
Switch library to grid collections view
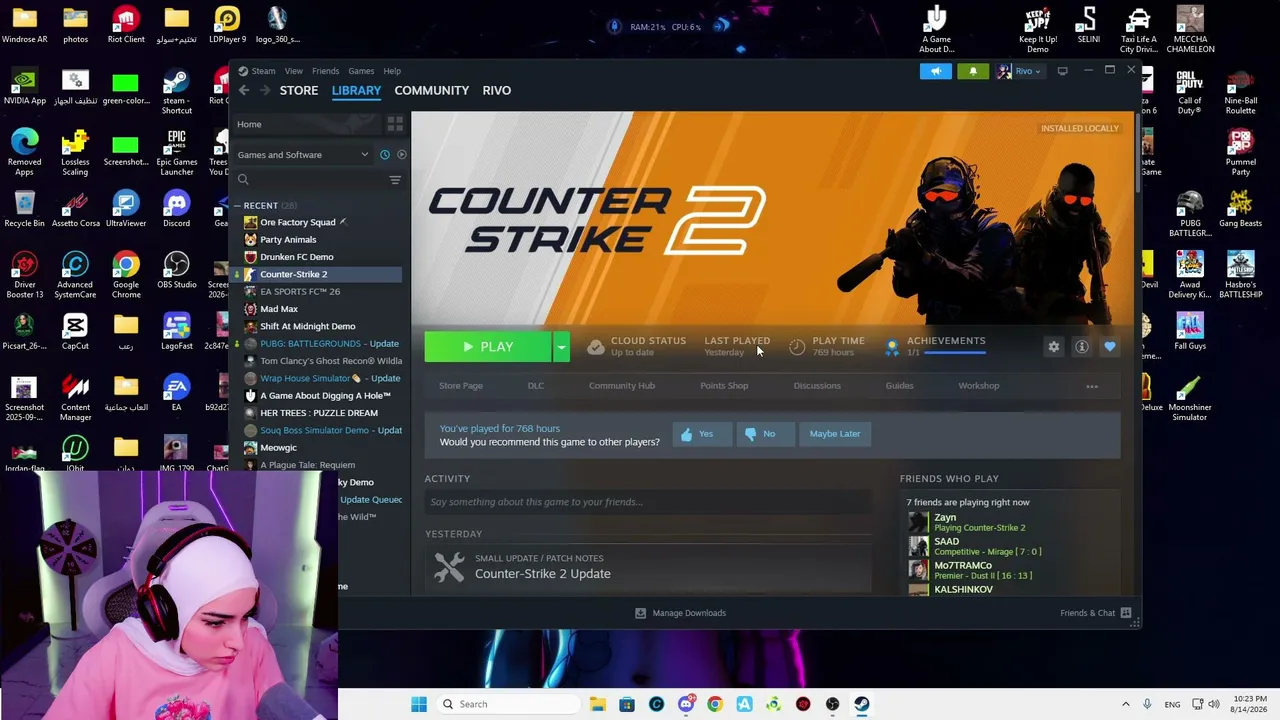[395, 124]
